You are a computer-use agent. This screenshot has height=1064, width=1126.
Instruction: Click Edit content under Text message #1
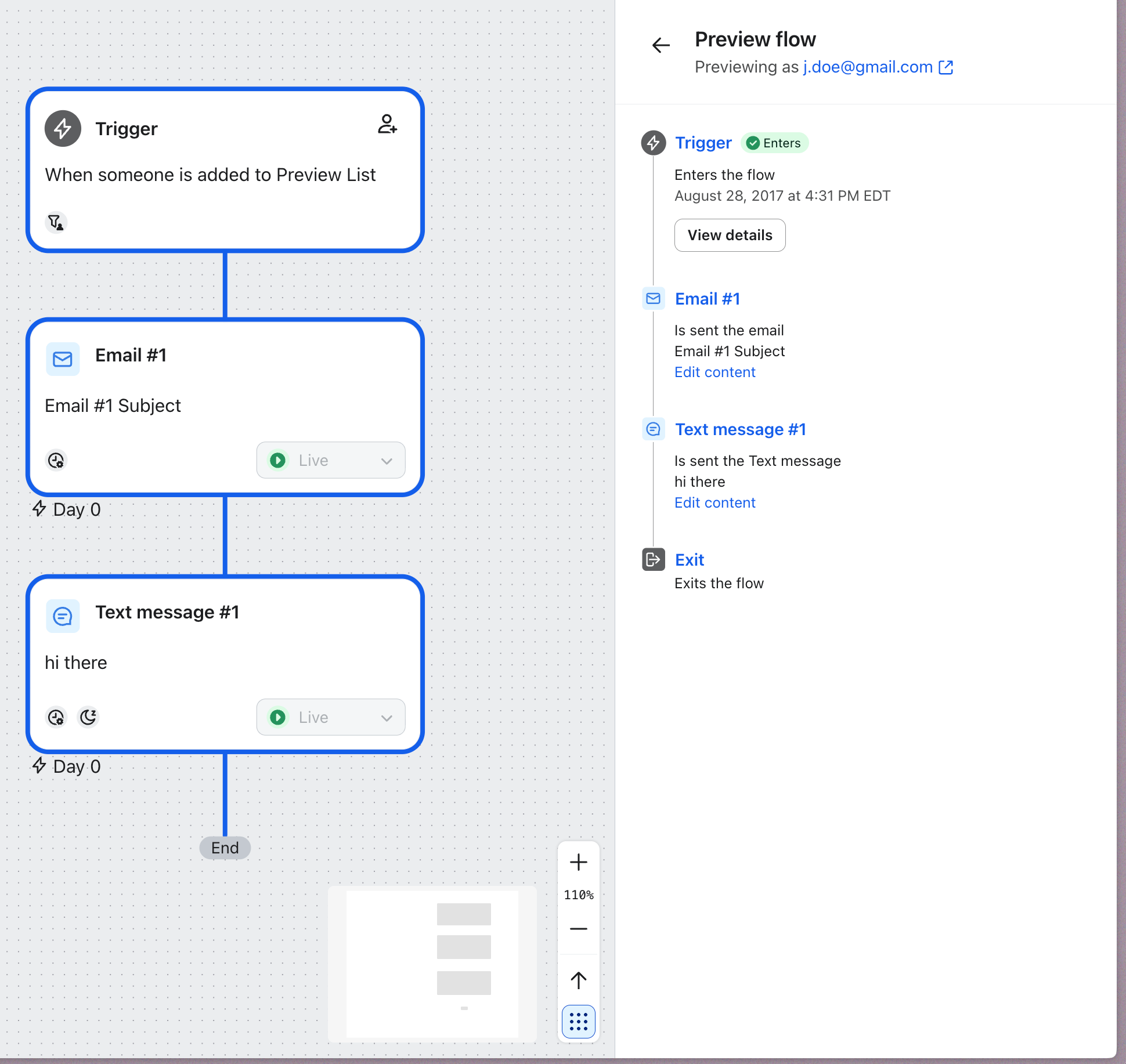tap(714, 502)
